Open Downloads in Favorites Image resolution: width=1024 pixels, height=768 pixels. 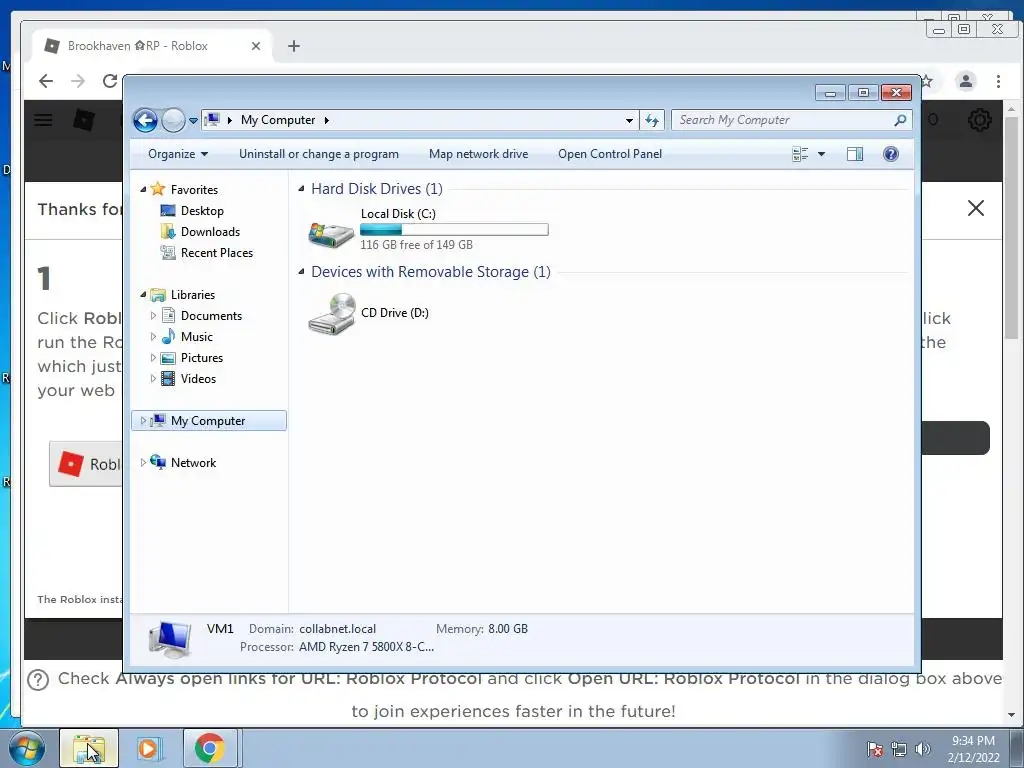[210, 232]
